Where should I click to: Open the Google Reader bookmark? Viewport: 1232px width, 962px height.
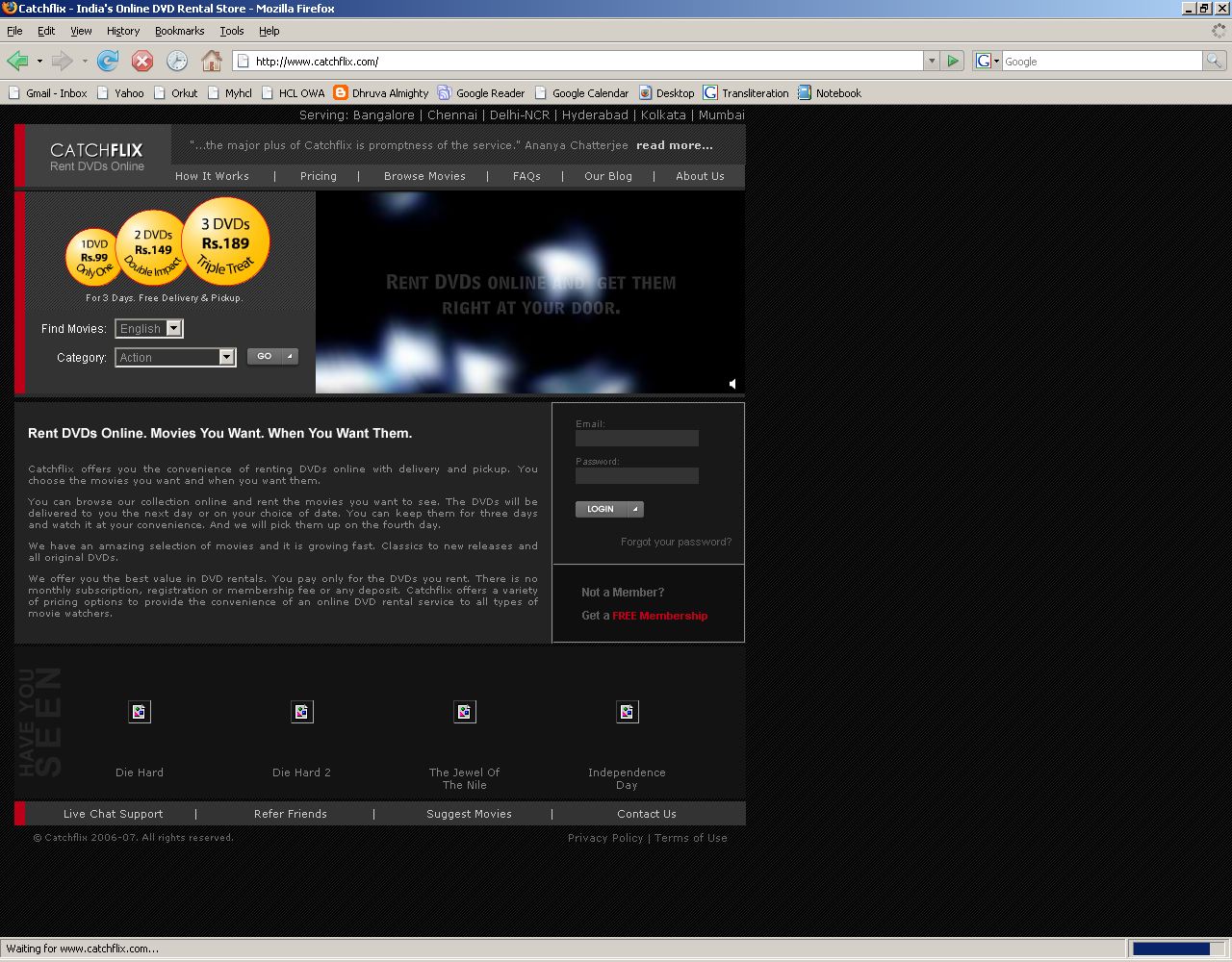click(481, 93)
